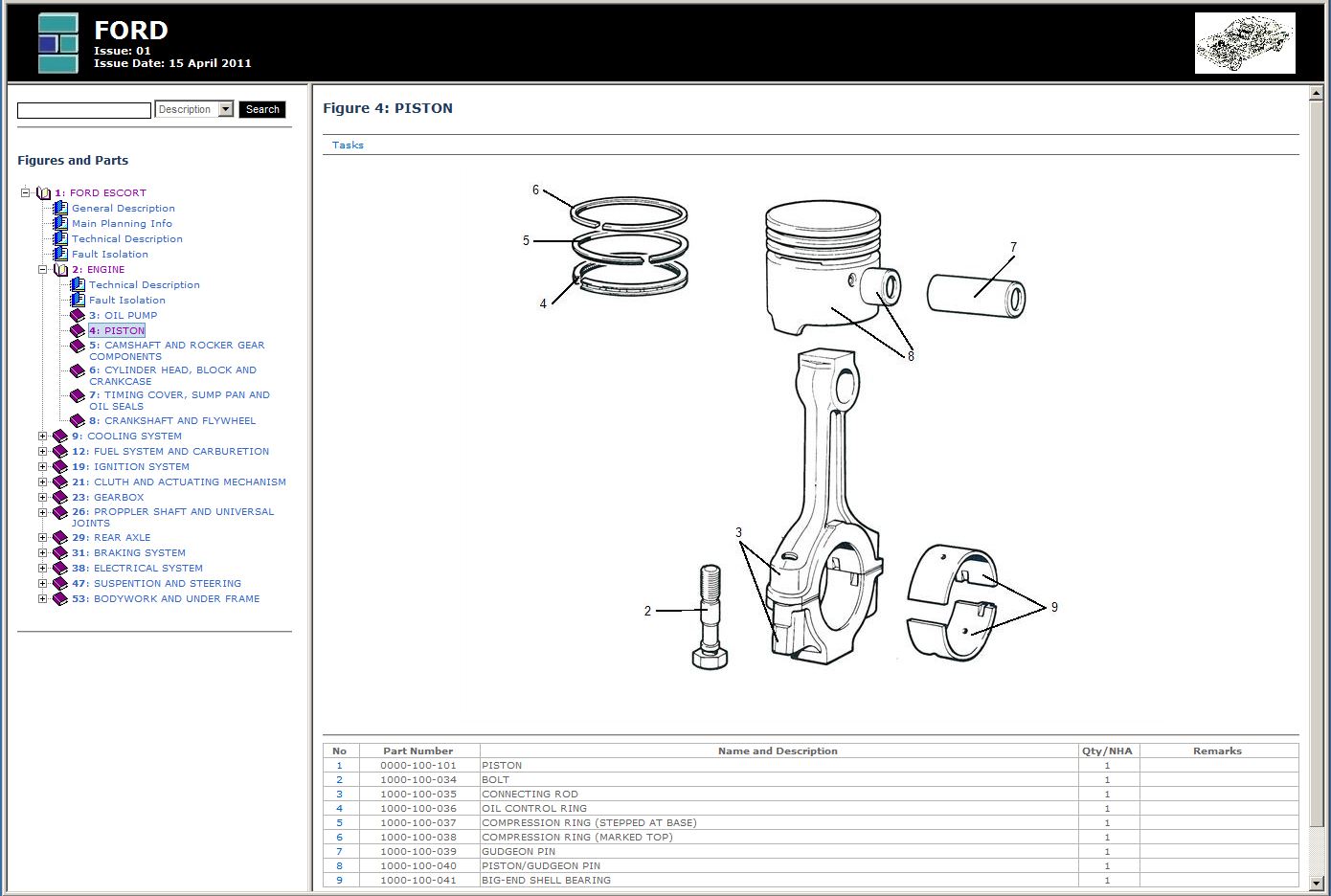Open the Tasks tab link
Viewport: 1331px width, 896px height.
pyautogui.click(x=348, y=146)
